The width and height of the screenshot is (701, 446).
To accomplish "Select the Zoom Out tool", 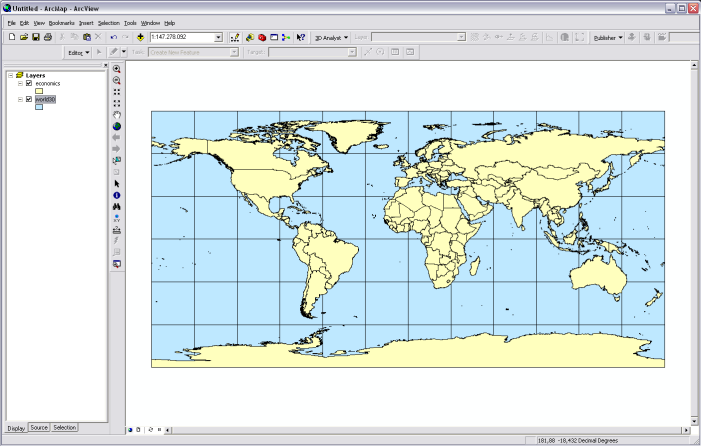I will pyautogui.click(x=117, y=80).
